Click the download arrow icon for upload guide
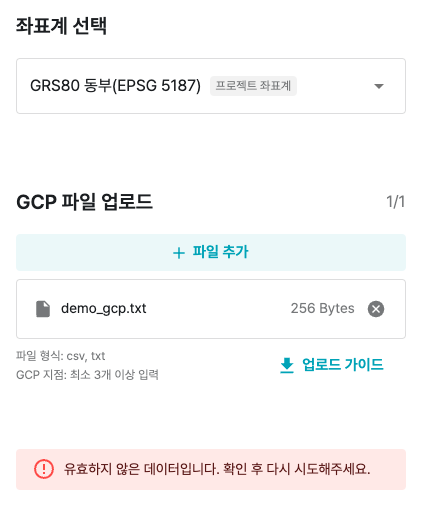Viewport: 423px width, 524px height. (287, 365)
